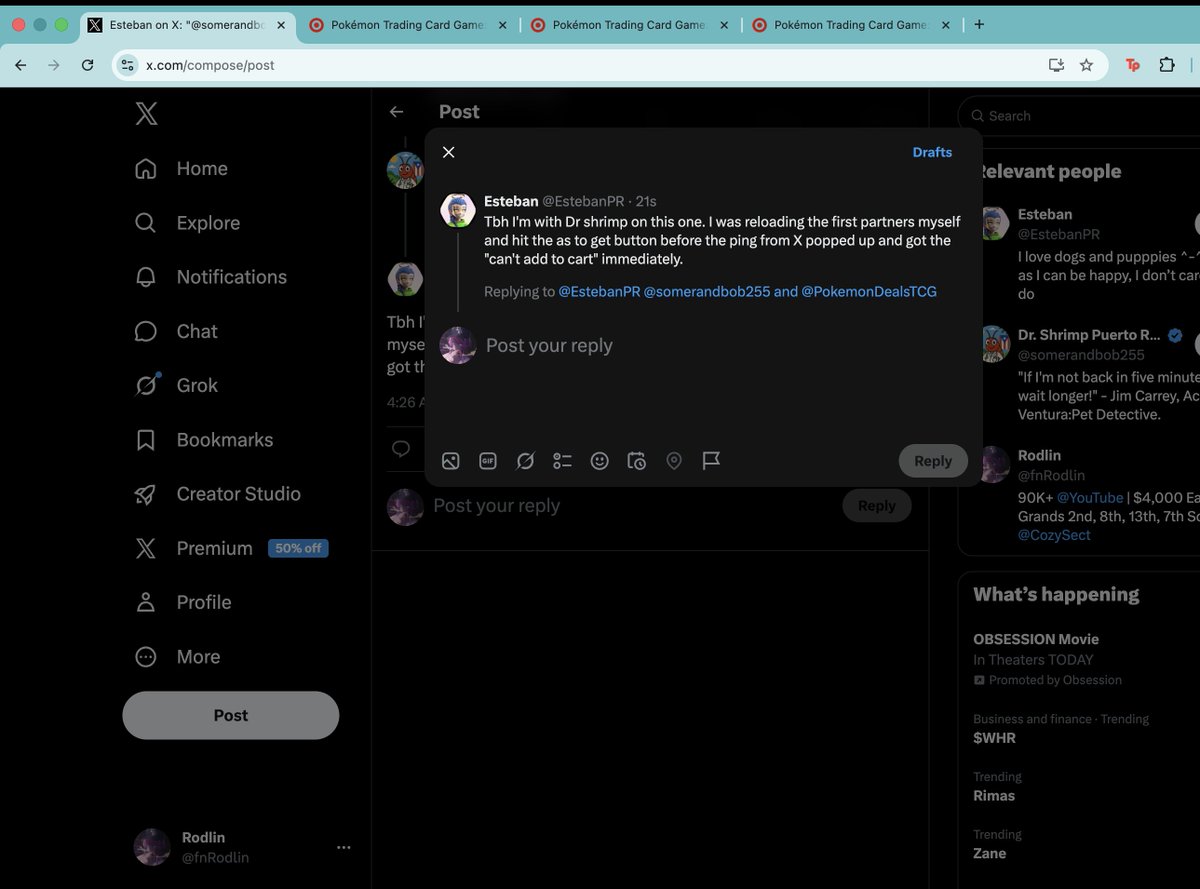Click the browser back arrow
This screenshot has width=1200, height=889.
21,65
